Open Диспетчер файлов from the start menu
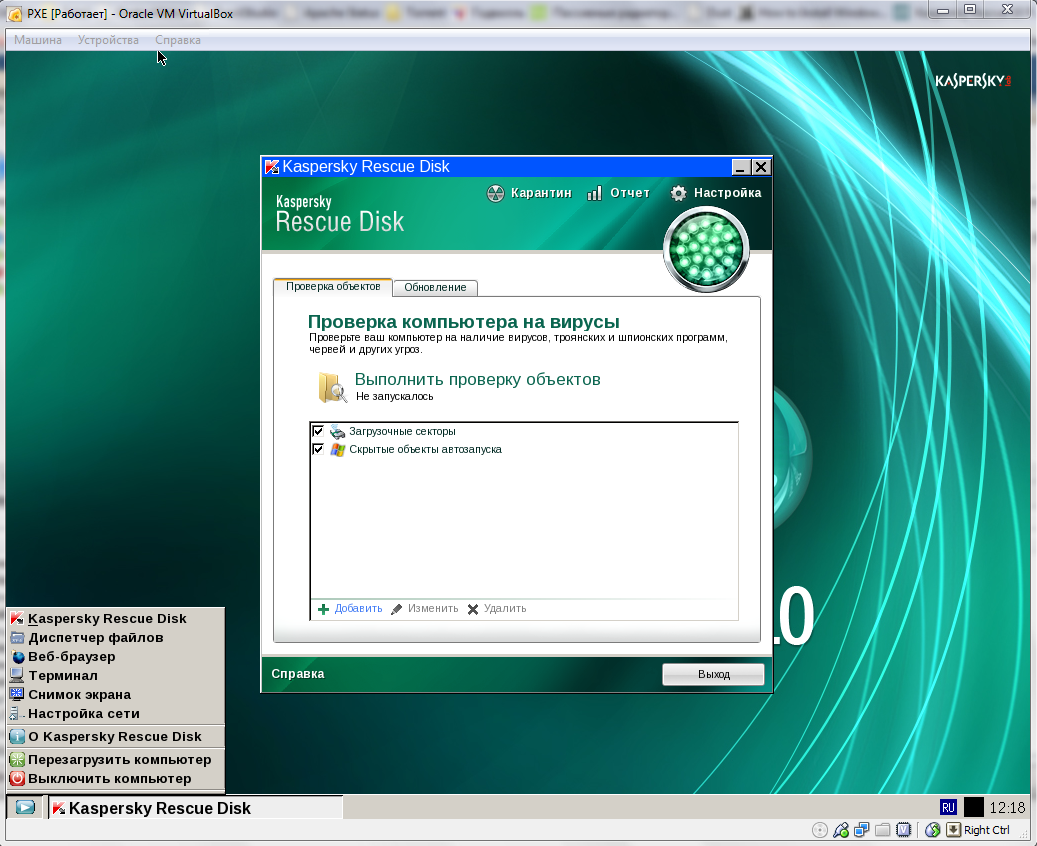The width and height of the screenshot is (1037, 846). pyautogui.click(x=116, y=638)
